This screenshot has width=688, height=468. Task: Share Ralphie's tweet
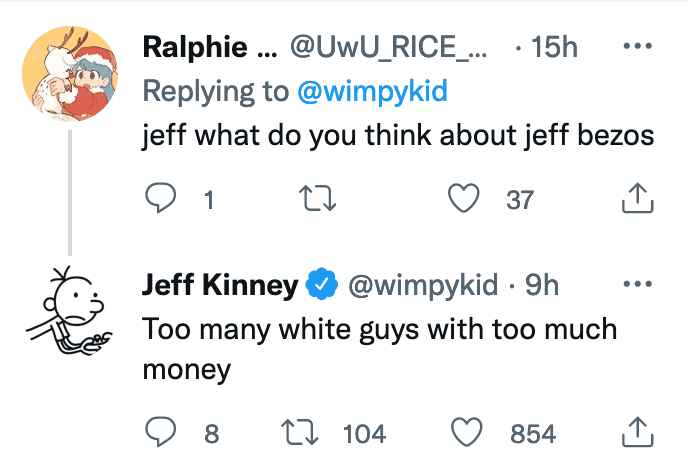pos(636,200)
